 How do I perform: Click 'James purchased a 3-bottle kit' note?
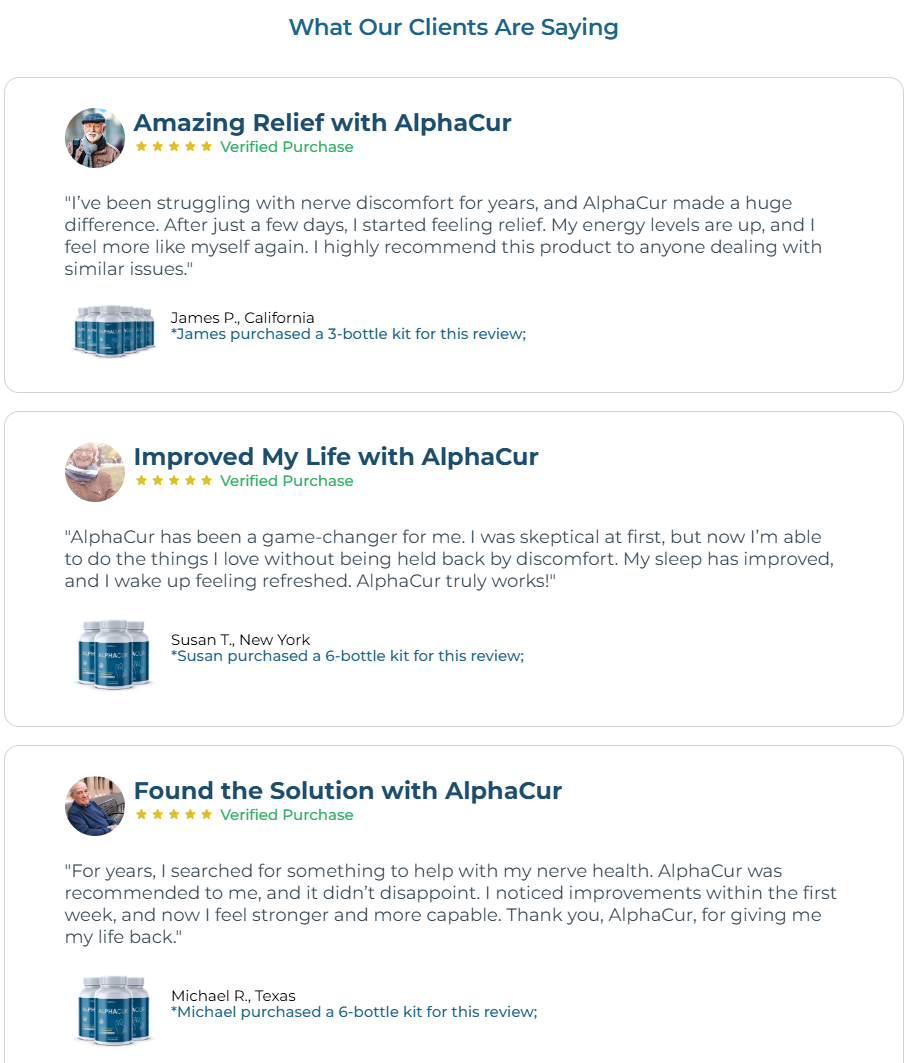pos(349,334)
